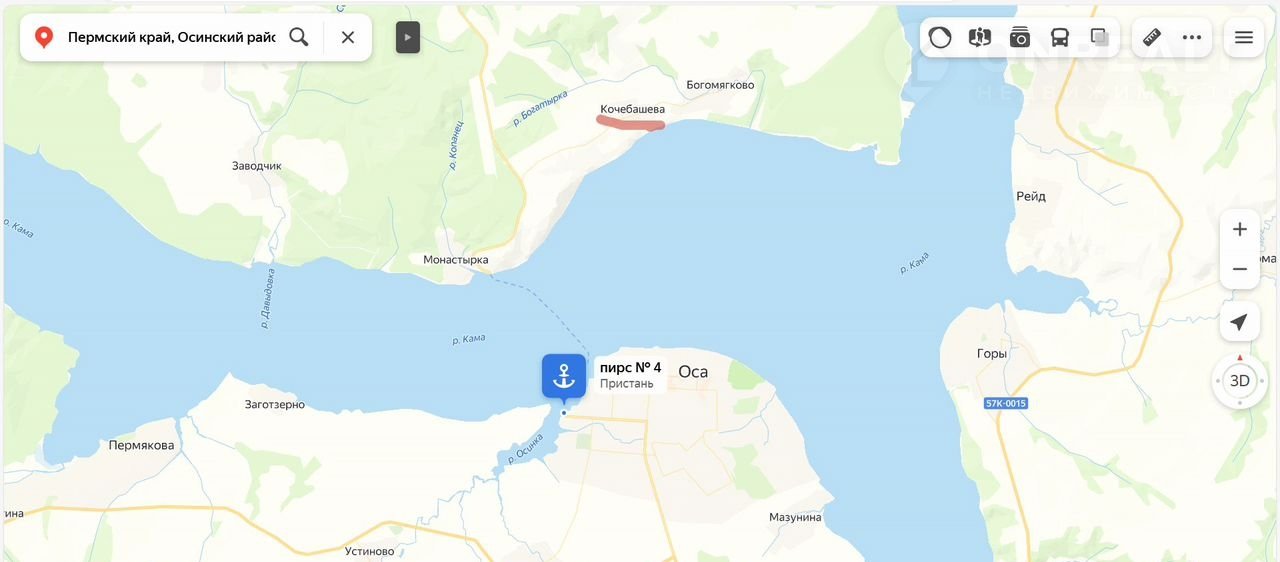The width and height of the screenshot is (1280, 562).
Task: Zoom out with the minus button
Action: tap(1240, 269)
